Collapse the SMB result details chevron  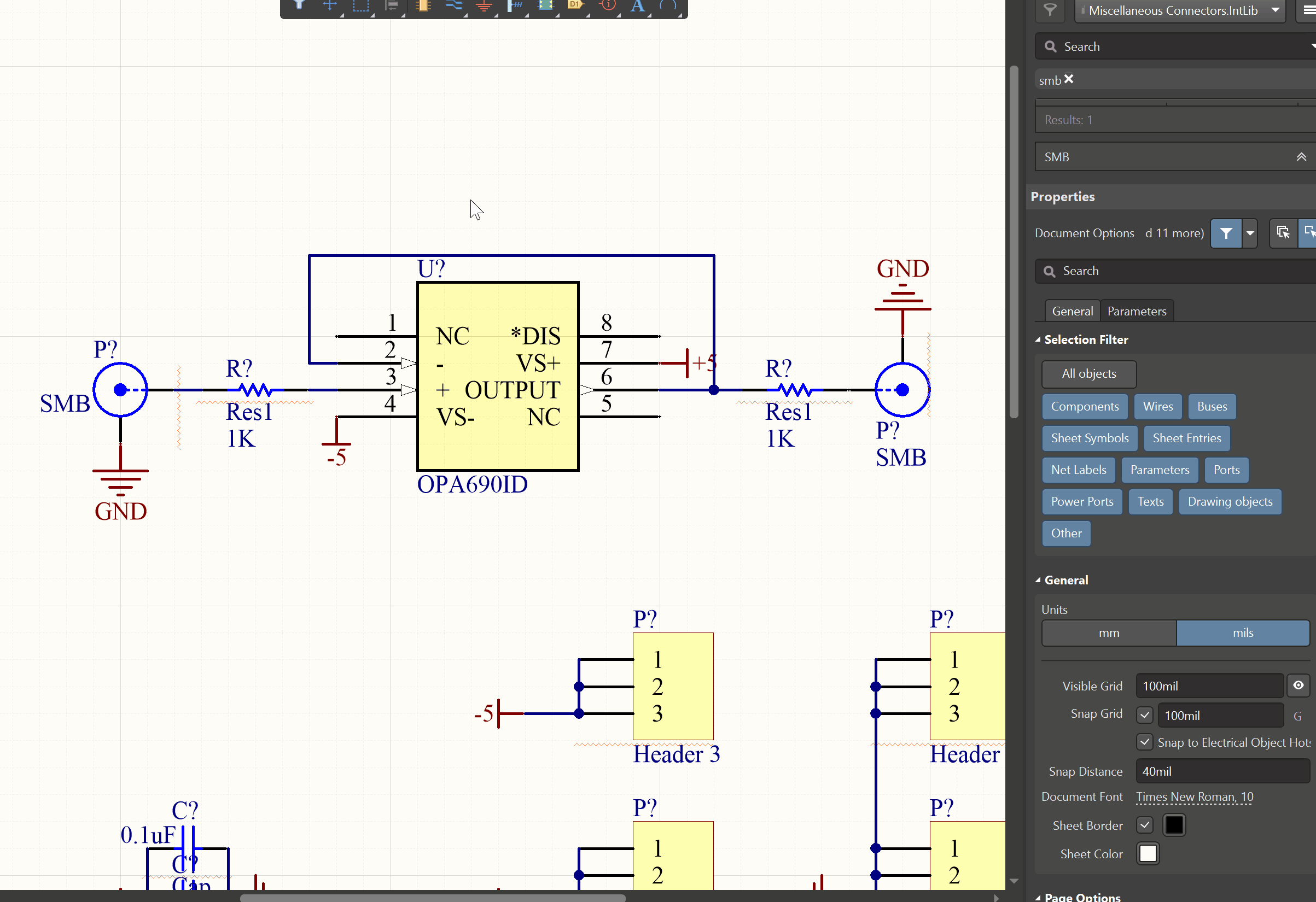click(x=1301, y=157)
